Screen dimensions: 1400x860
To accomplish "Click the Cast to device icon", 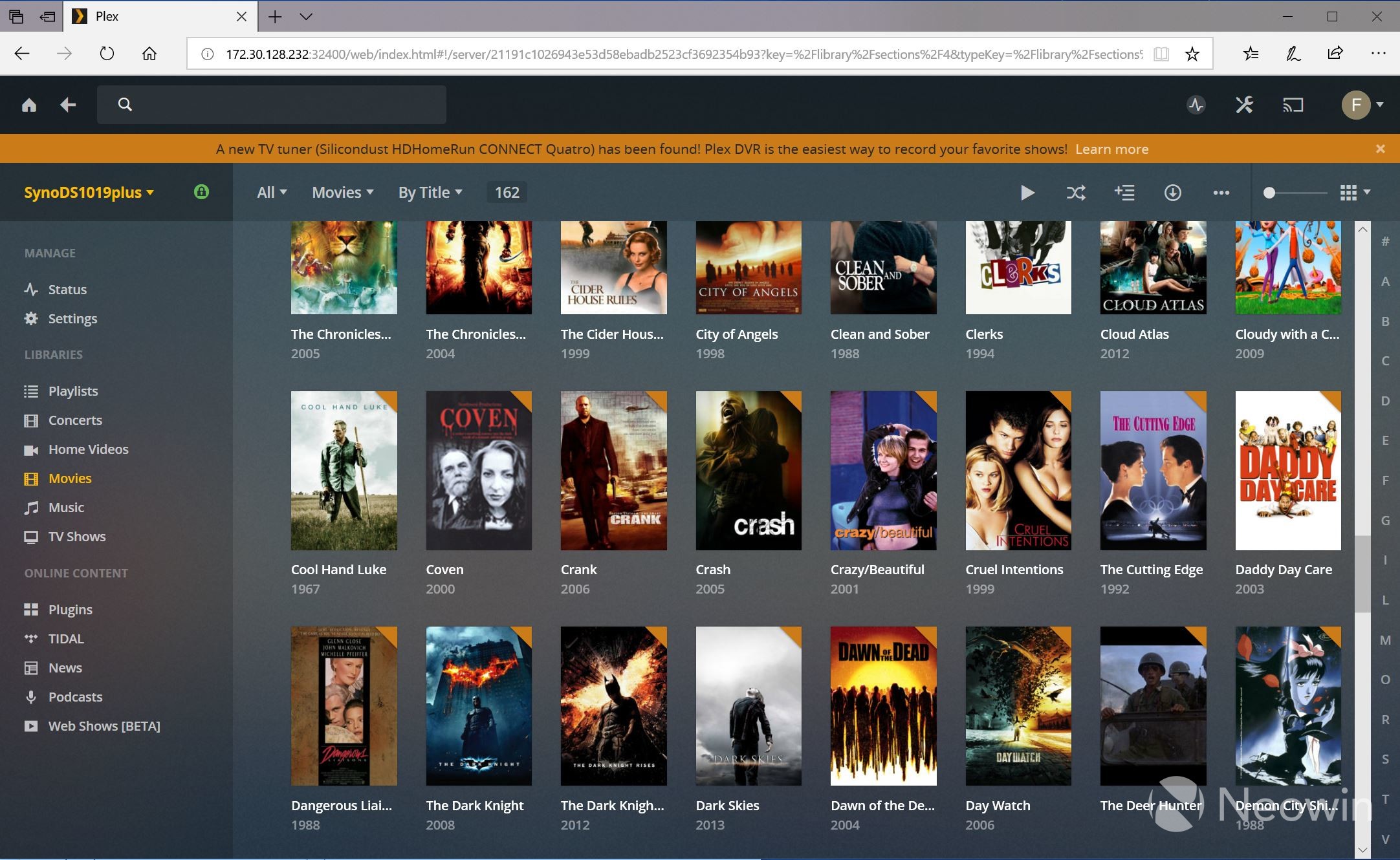I will [x=1293, y=105].
